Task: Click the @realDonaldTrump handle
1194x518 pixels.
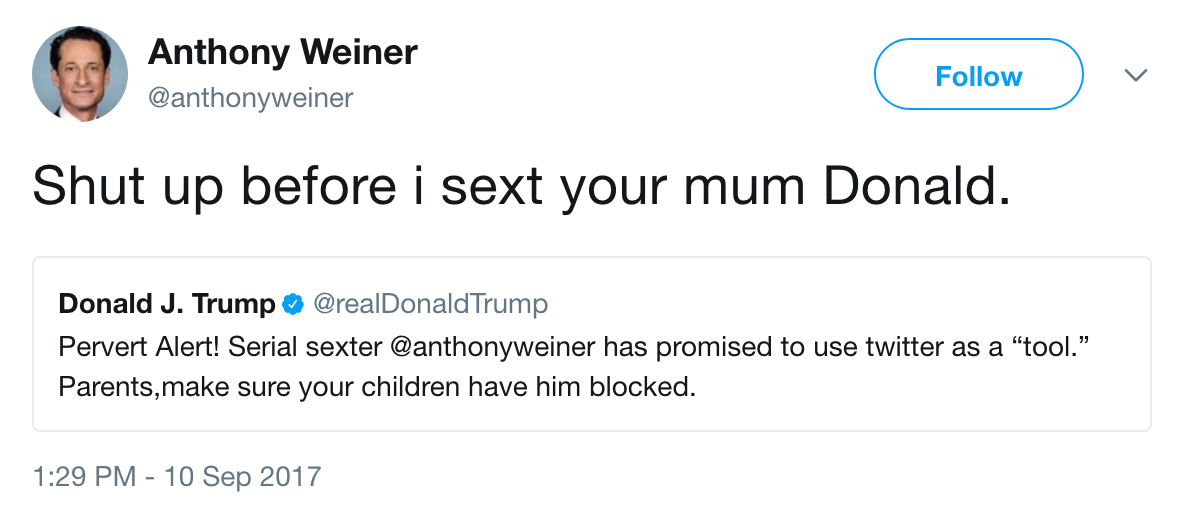Action: (431, 304)
